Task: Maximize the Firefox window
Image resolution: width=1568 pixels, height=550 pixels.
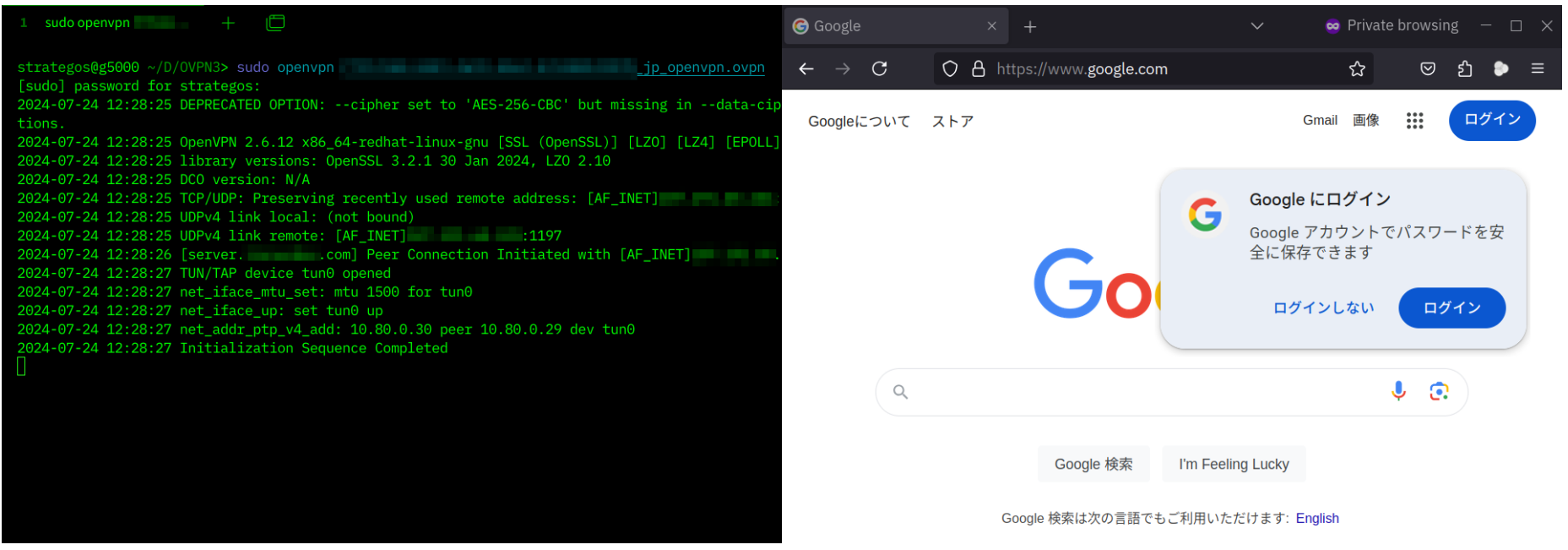Action: (1516, 26)
